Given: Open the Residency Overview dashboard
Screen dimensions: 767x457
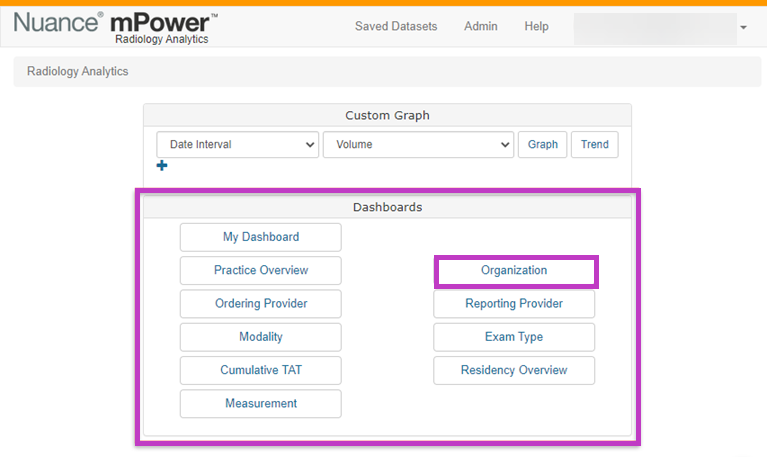Looking at the screenshot, I should click(x=514, y=370).
